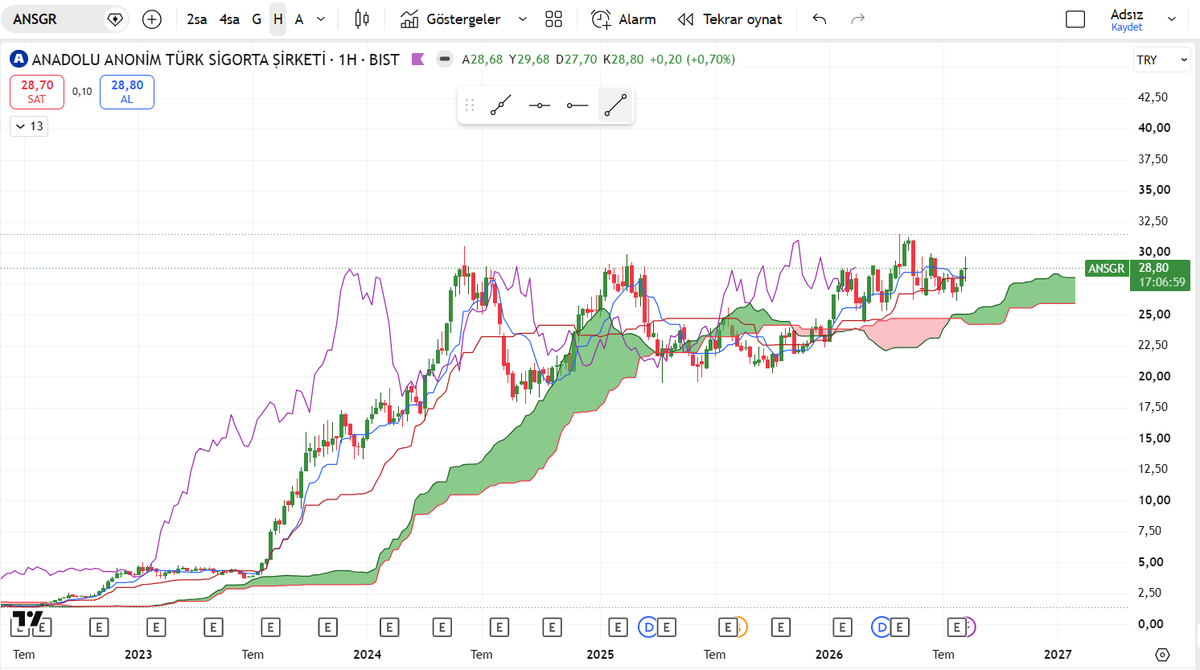
Task: Click the 2024 label on the time axis
Action: click(367, 654)
